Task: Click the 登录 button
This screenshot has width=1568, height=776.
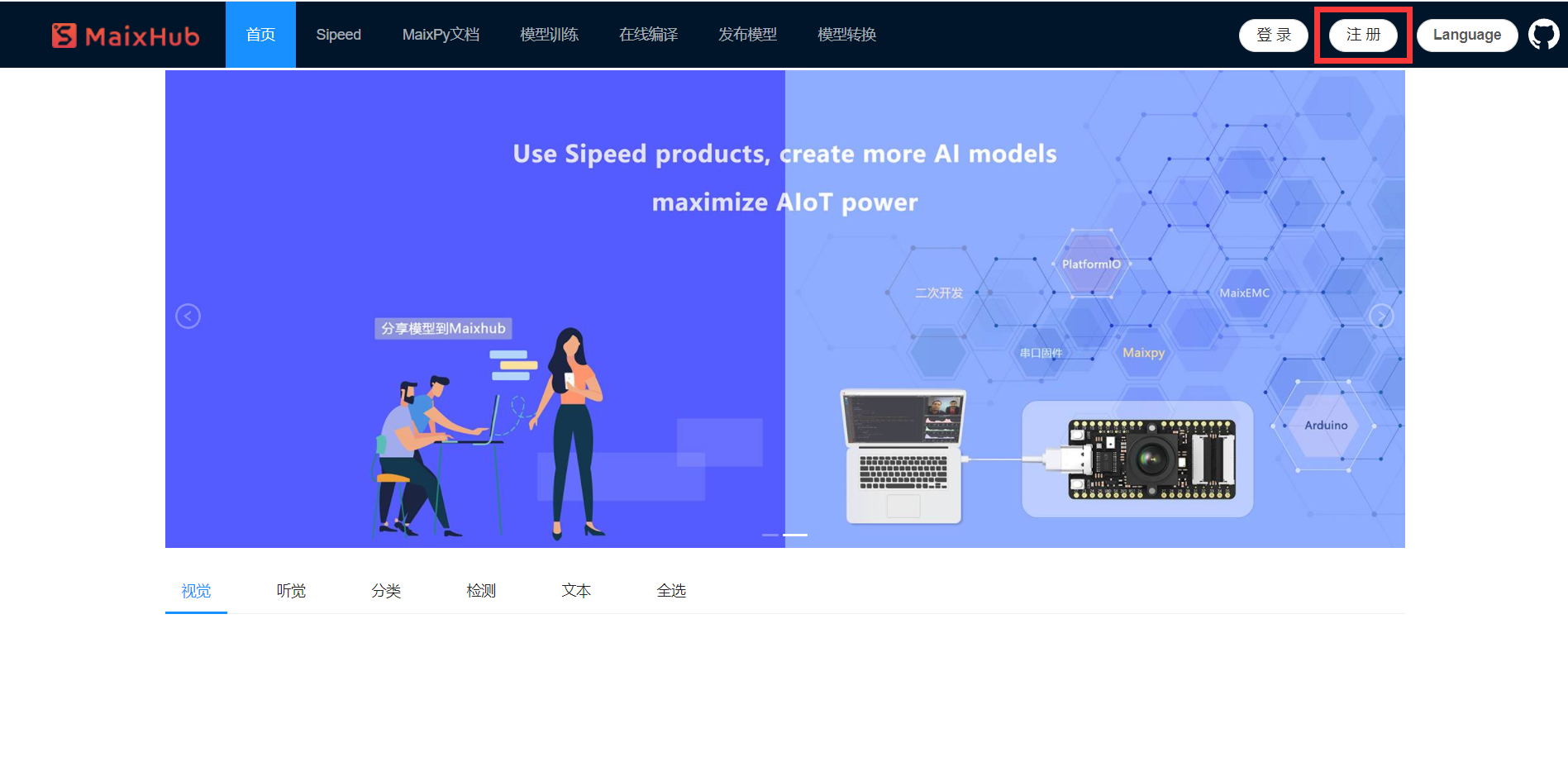Action: (x=1273, y=35)
